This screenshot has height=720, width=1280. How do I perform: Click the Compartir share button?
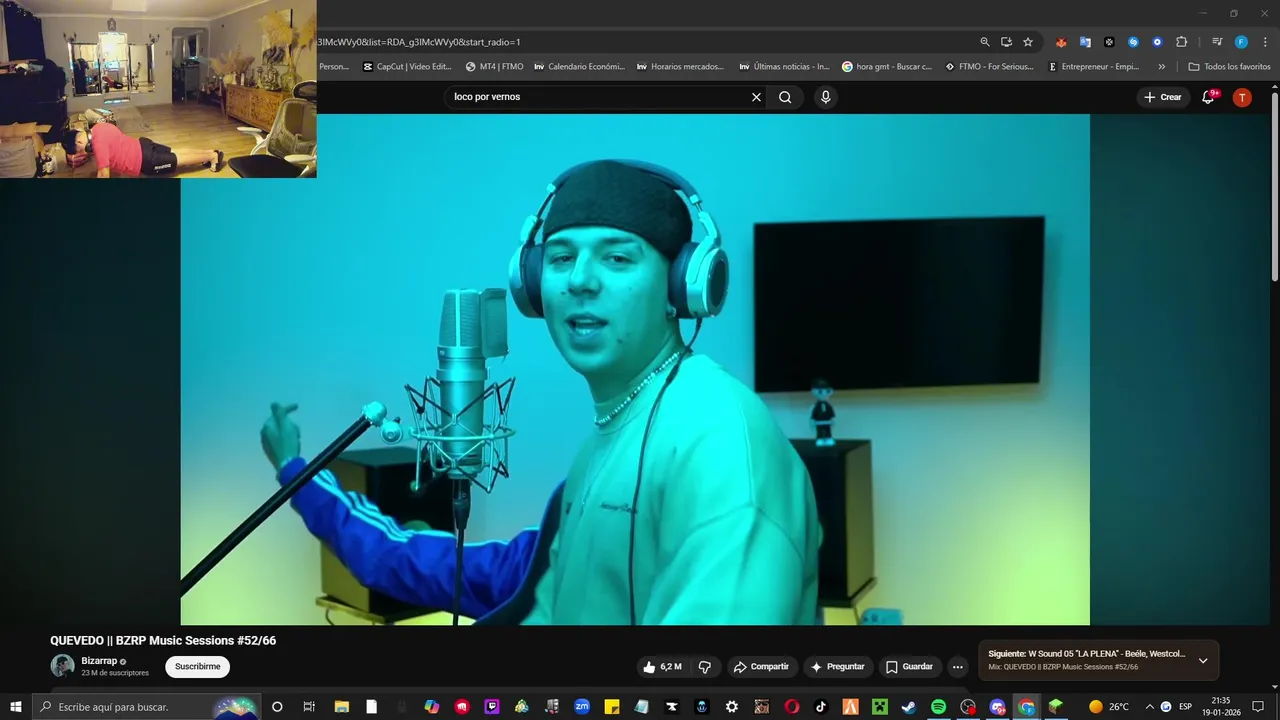[x=760, y=667]
